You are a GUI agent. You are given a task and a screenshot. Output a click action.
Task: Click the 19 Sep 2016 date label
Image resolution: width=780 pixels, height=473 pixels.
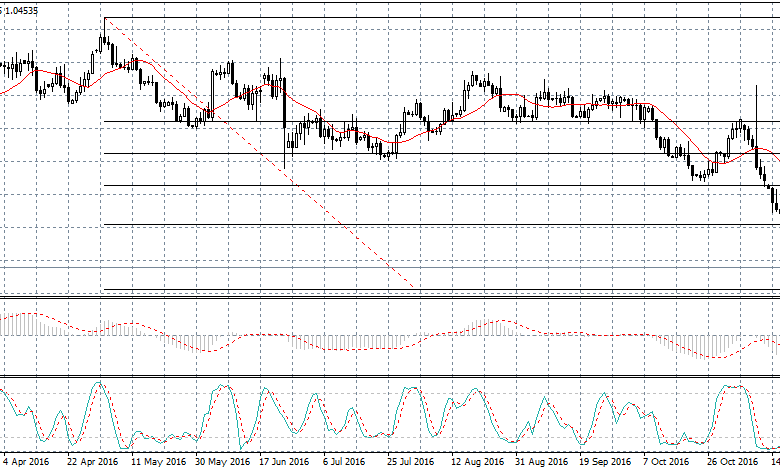(x=603, y=462)
